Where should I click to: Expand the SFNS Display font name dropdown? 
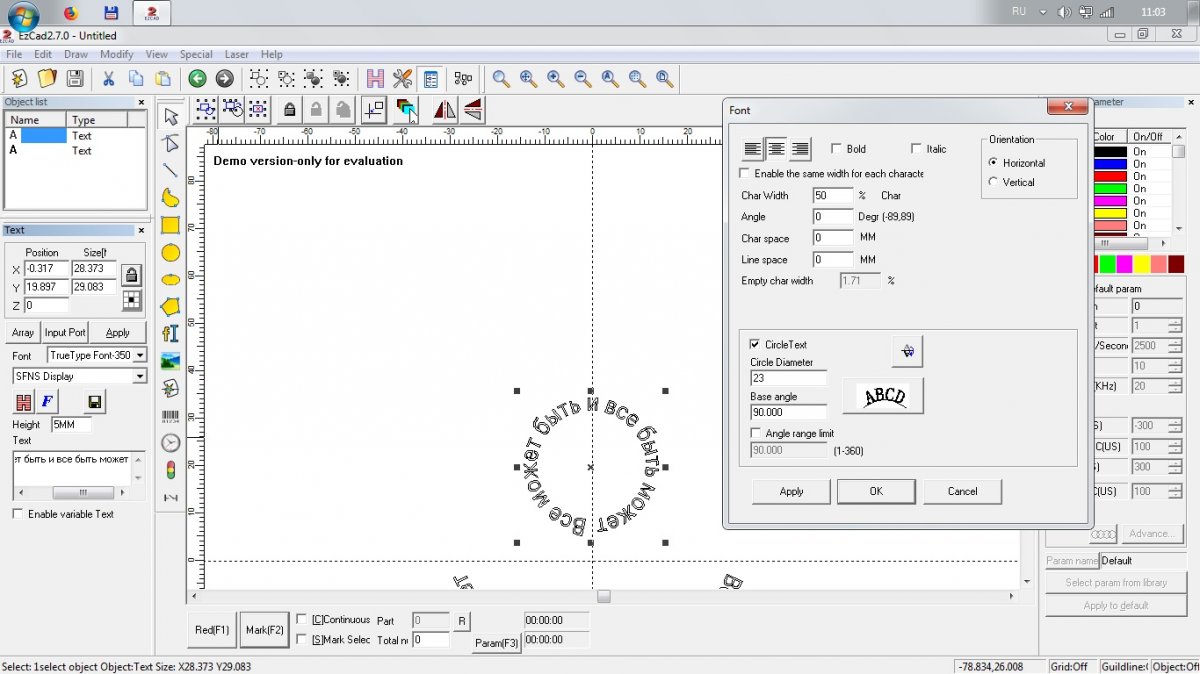pyautogui.click(x=139, y=376)
